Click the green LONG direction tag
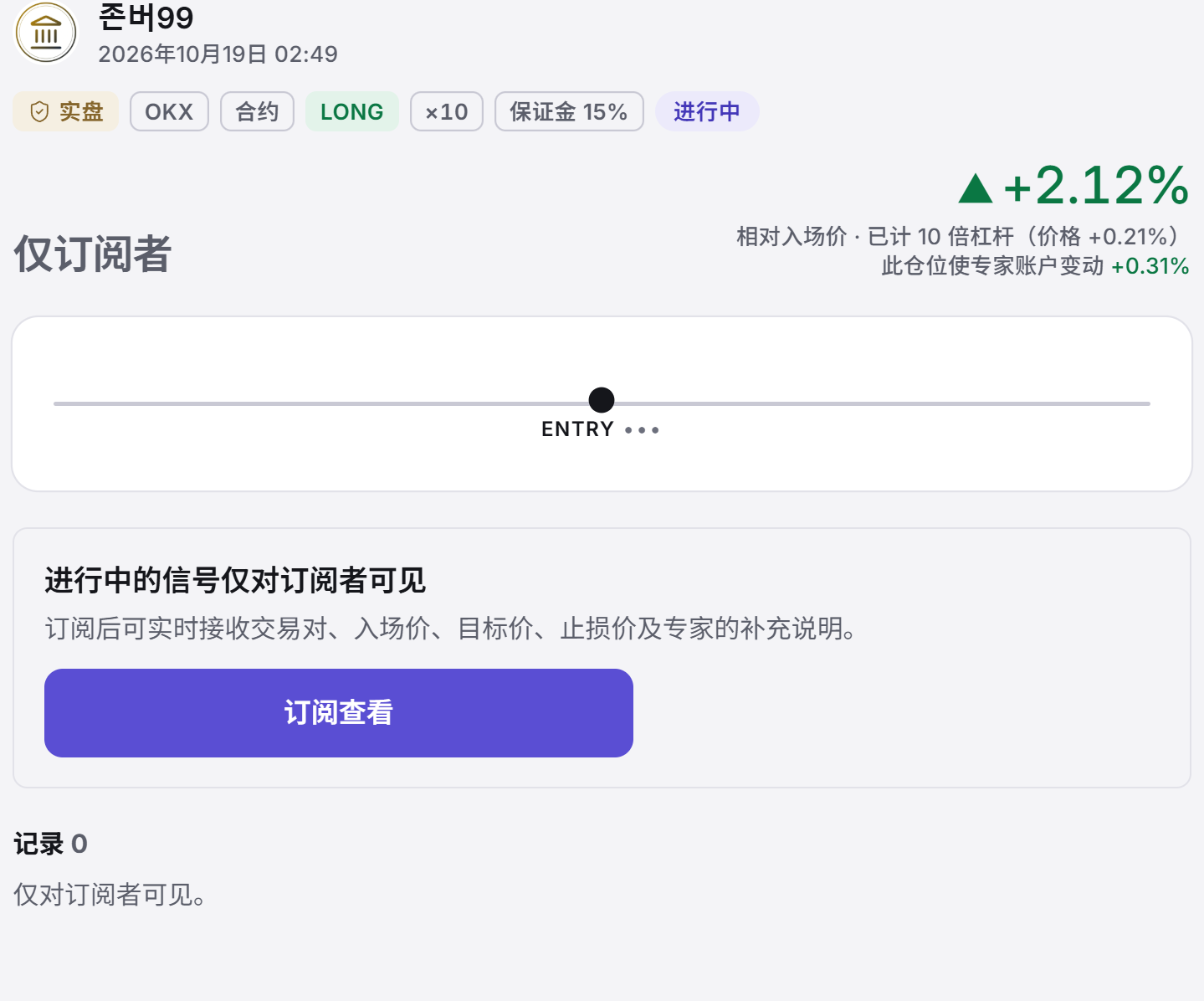The height and width of the screenshot is (1001, 1204). pyautogui.click(x=352, y=112)
